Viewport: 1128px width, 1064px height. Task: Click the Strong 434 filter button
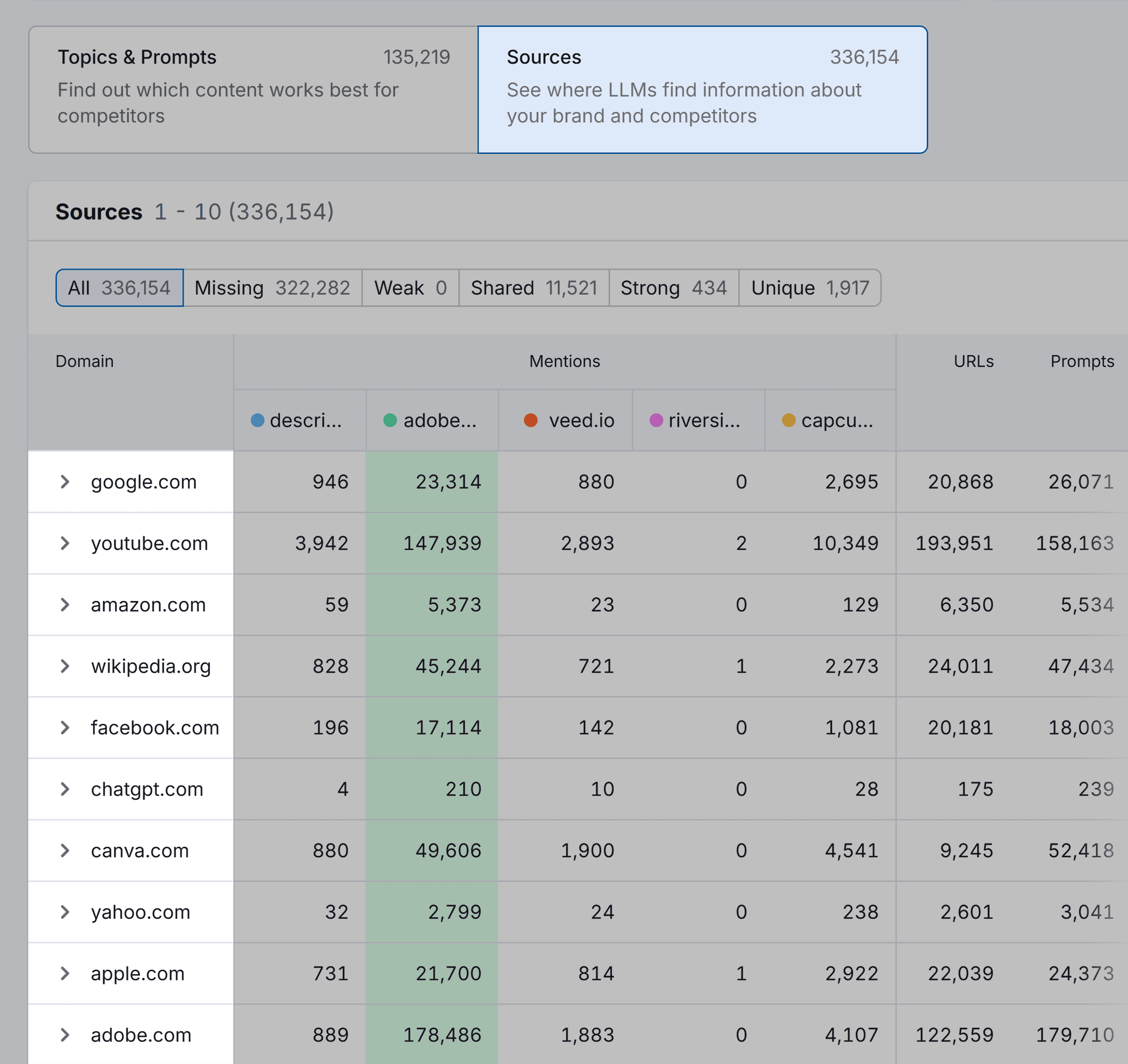tap(674, 288)
